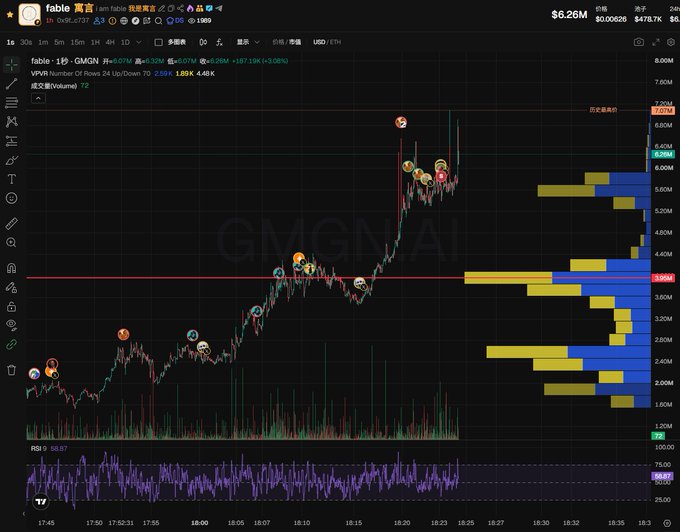Toggle stay-in-drawing-mode pencil lock
Viewport: 680px width, 532px height.
click(x=12, y=287)
